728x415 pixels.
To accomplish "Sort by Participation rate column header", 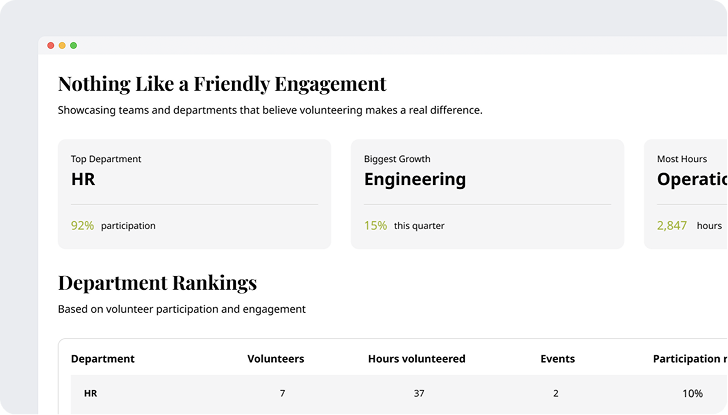I will [x=689, y=359].
